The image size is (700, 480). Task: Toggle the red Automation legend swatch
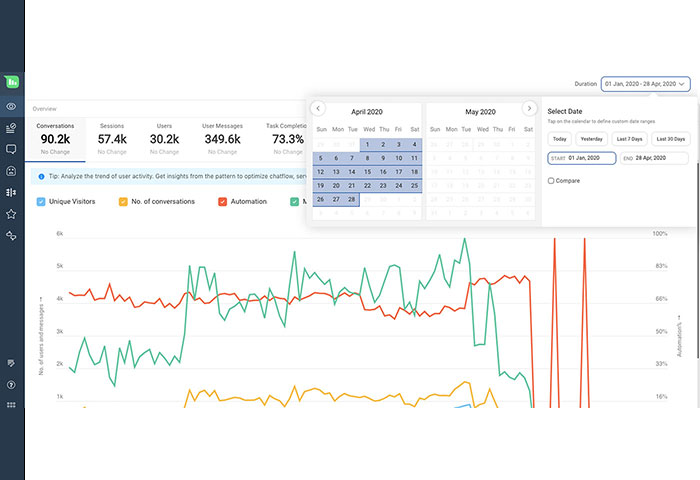pyautogui.click(x=222, y=201)
